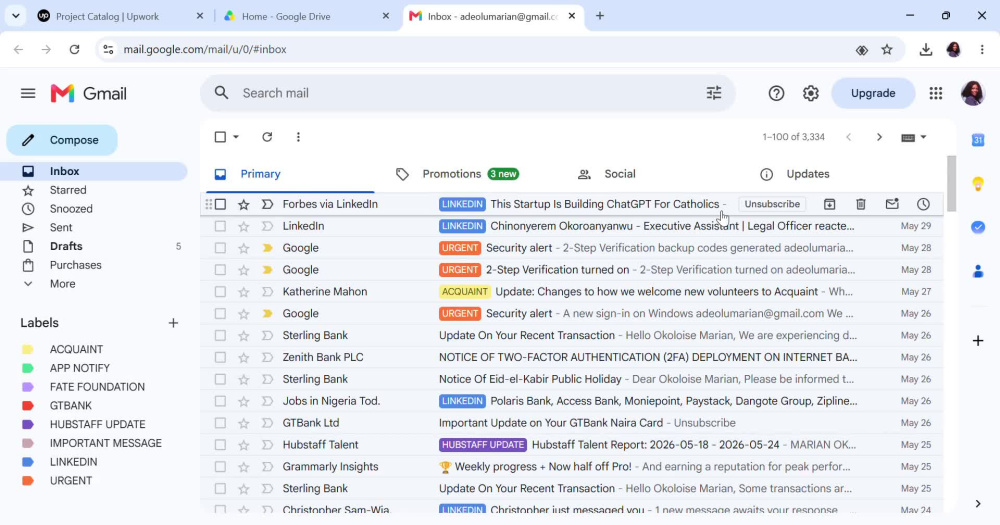Delete the Forbes via LinkedIn email

[860, 204]
